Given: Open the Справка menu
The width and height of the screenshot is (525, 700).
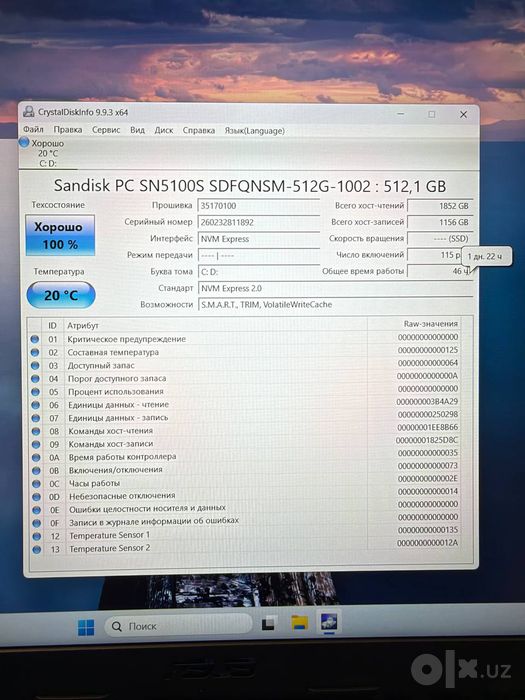Looking at the screenshot, I should coord(199,130).
